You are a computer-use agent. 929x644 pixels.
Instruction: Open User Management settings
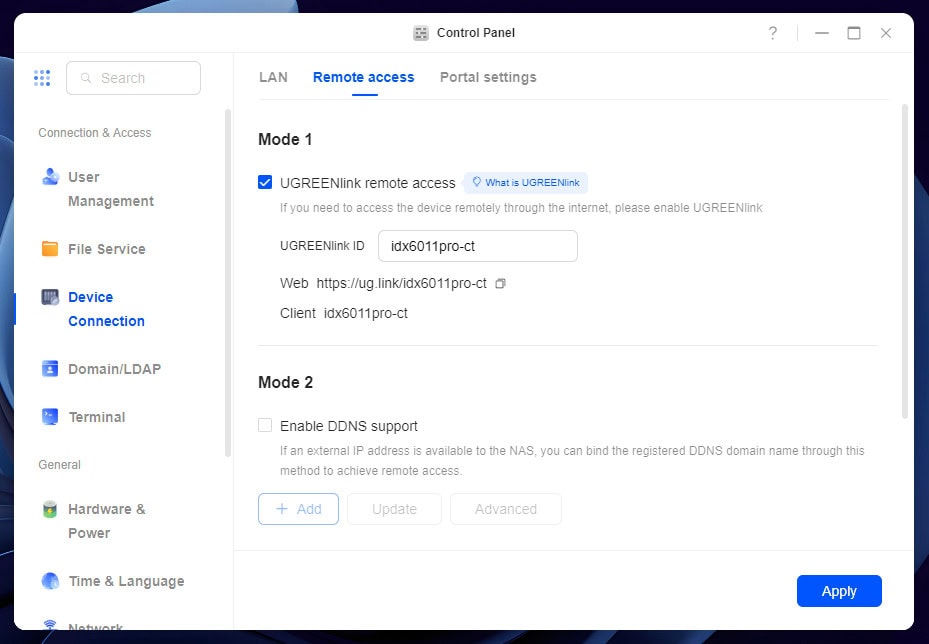pyautogui.click(x=98, y=189)
